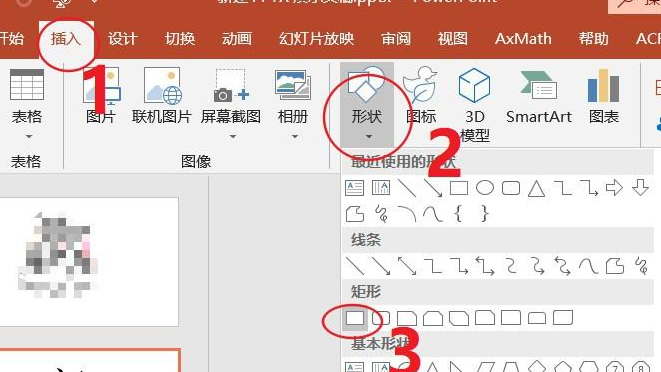Pick straight line in recently used shapes
The image size is (661, 372).
coord(407,188)
